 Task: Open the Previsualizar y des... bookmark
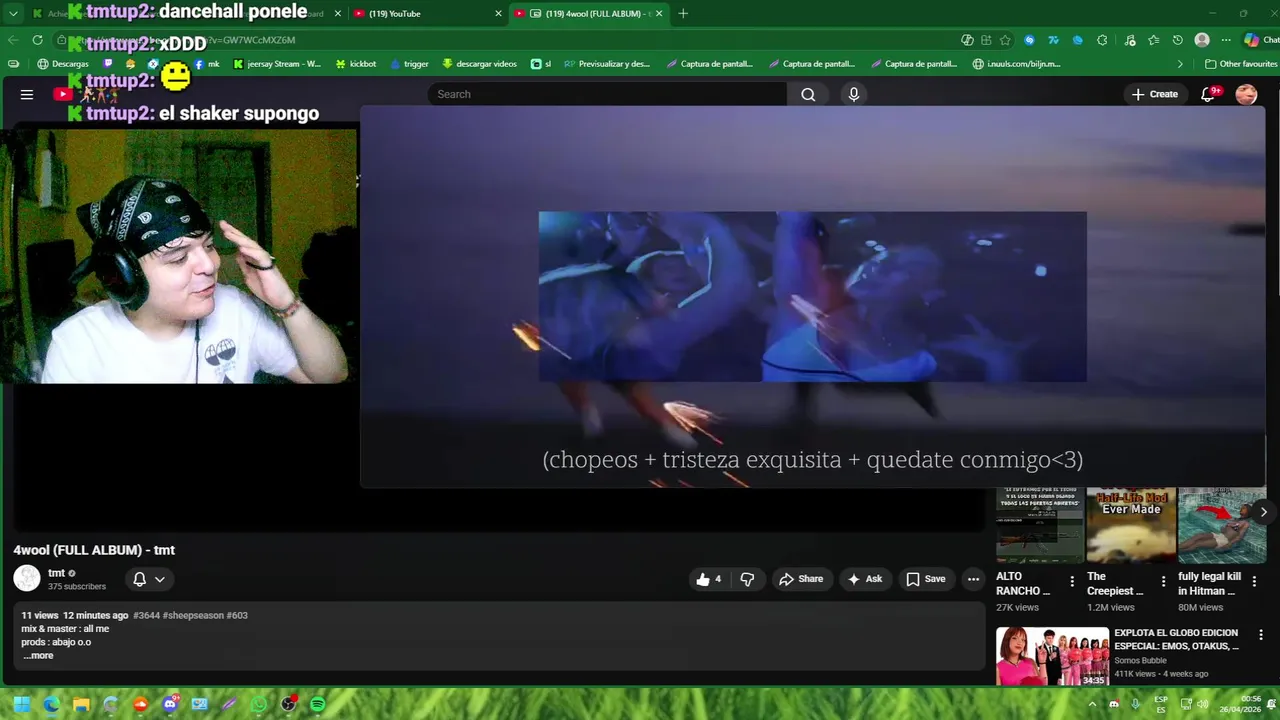[x=607, y=64]
